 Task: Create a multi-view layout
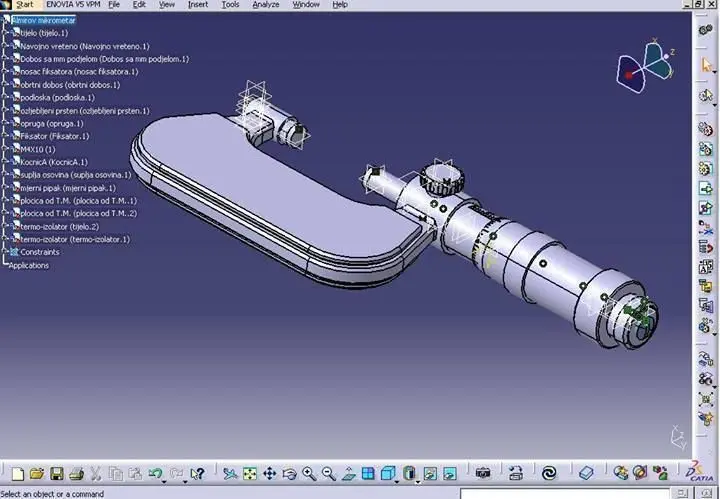tap(368, 473)
